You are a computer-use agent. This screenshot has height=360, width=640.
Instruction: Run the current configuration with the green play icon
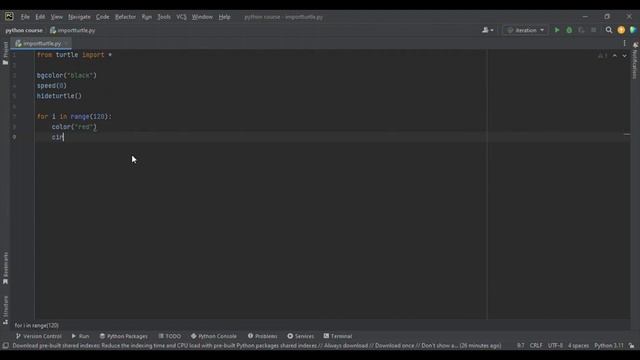point(557,30)
